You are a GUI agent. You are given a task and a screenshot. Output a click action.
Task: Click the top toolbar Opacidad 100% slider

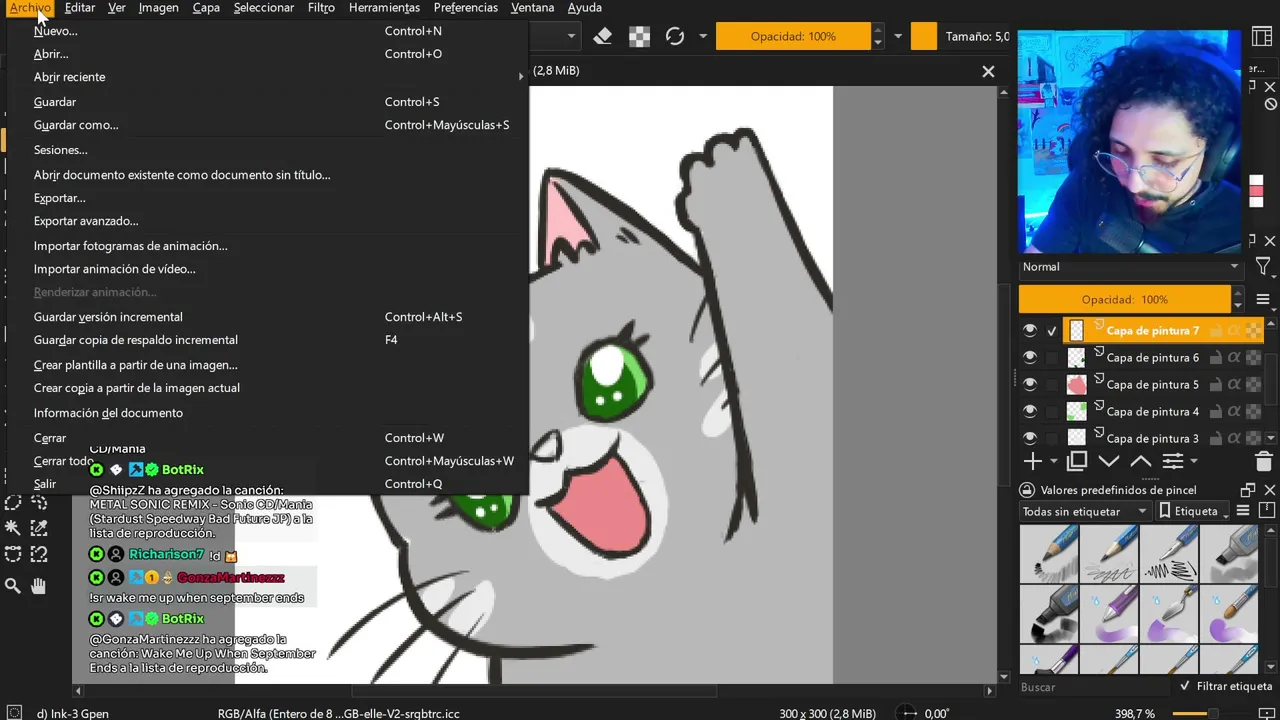pyautogui.click(x=793, y=36)
